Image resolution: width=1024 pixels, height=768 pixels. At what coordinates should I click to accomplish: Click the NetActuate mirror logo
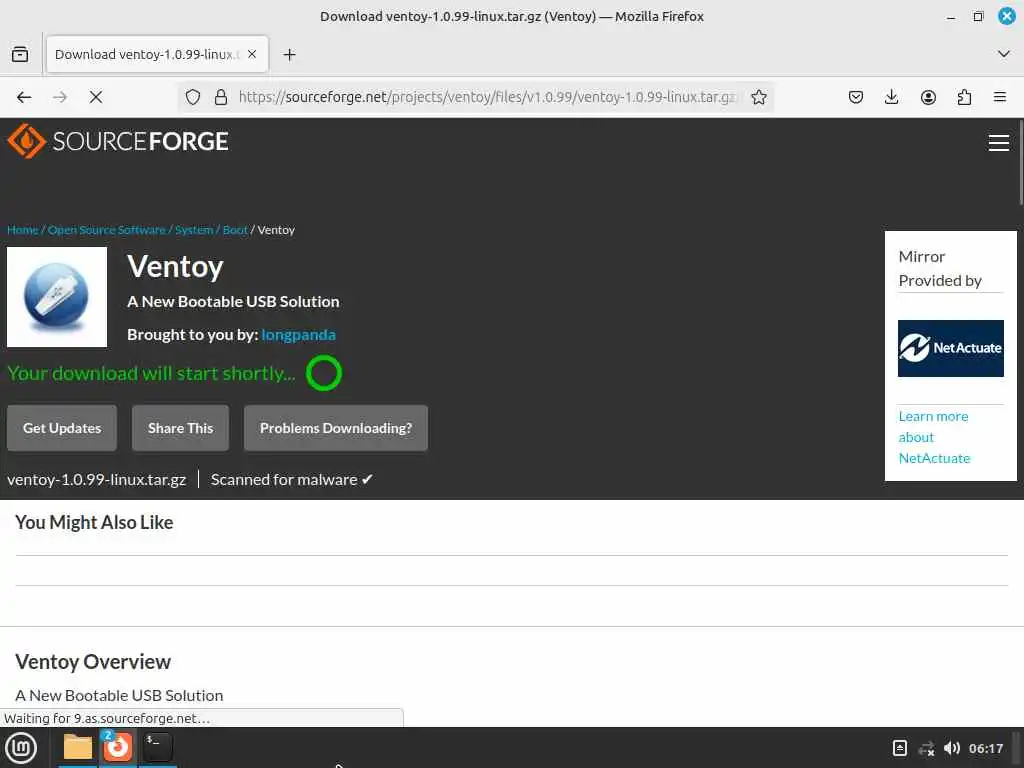point(951,349)
